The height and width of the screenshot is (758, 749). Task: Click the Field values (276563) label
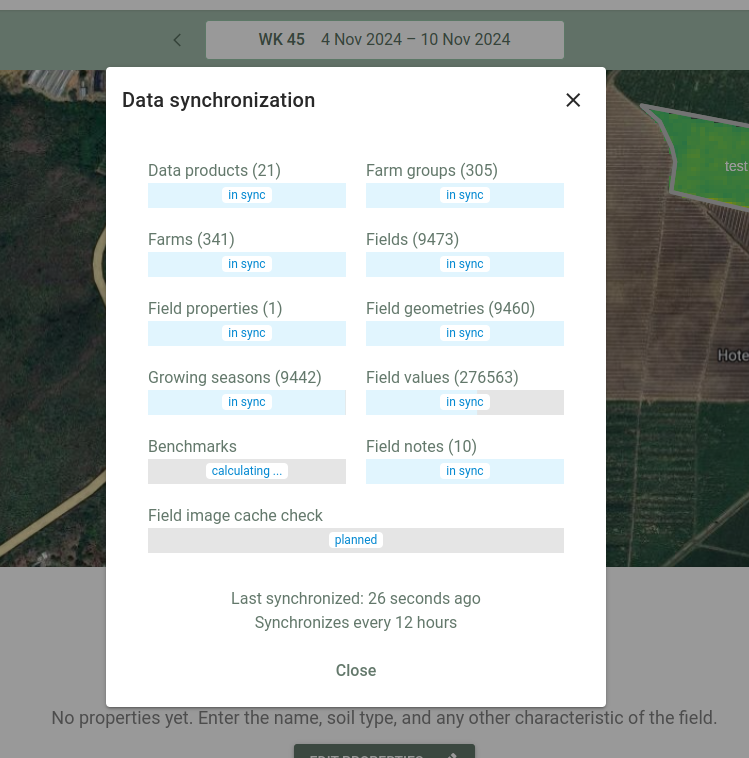tap(442, 378)
